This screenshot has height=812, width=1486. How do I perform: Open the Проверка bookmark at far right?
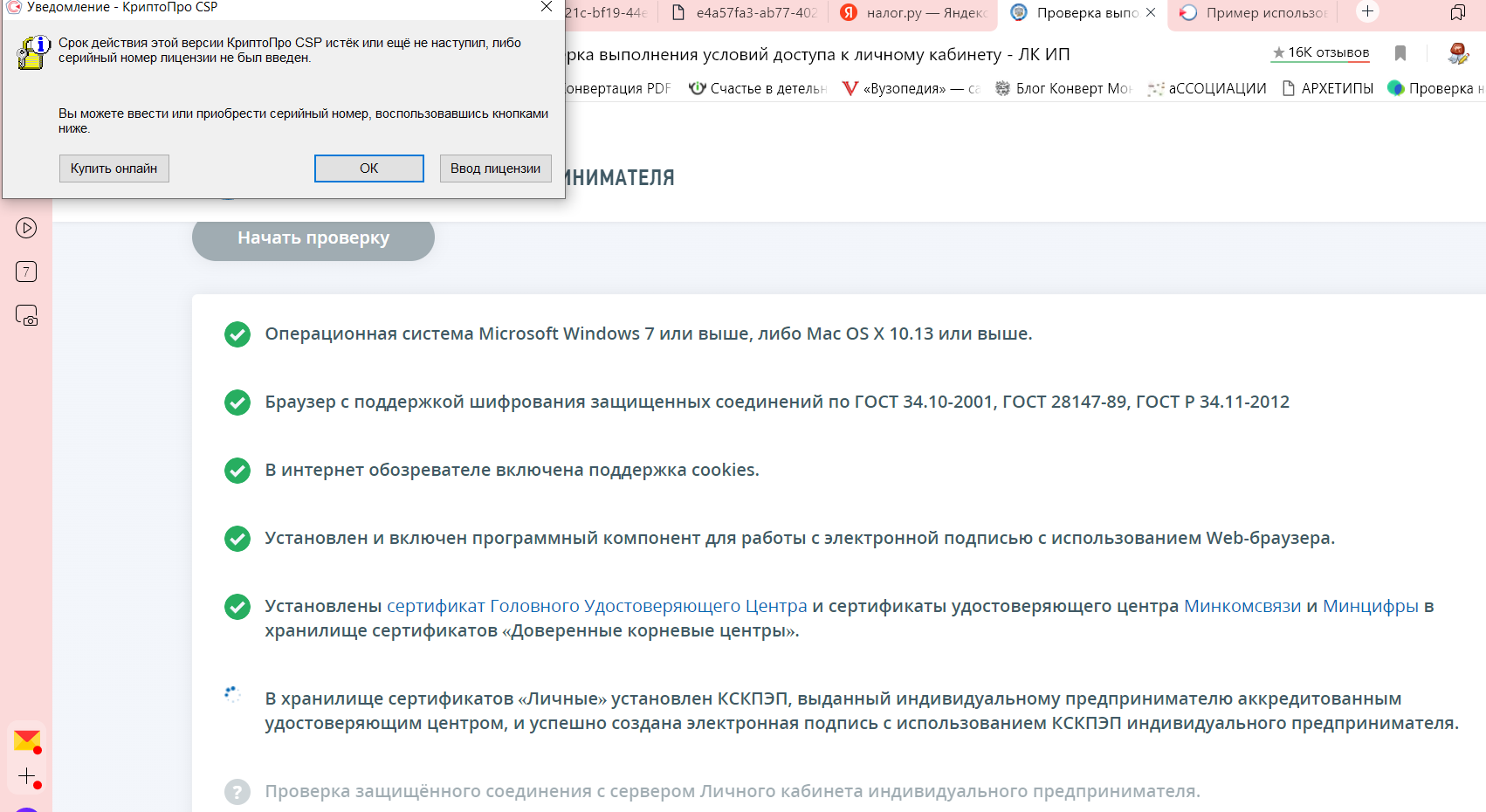(1437, 88)
